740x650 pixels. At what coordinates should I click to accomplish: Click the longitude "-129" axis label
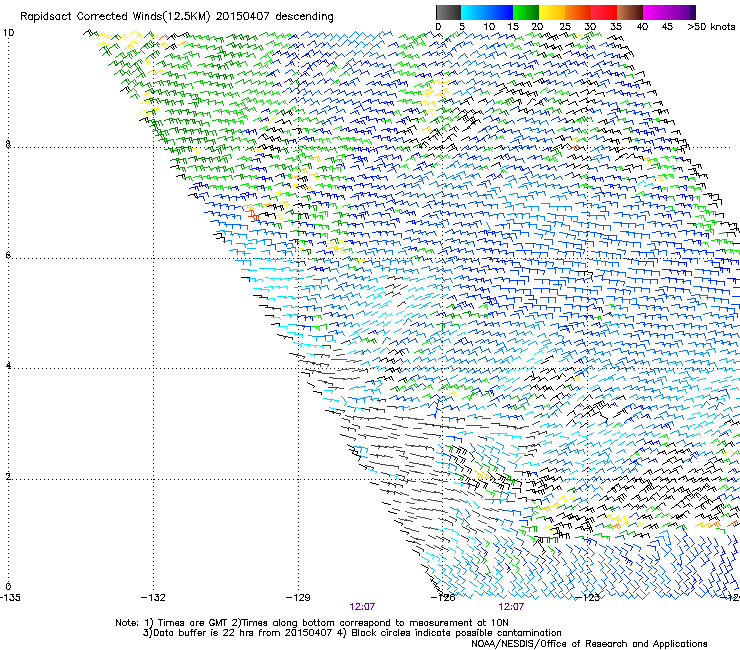point(298,598)
